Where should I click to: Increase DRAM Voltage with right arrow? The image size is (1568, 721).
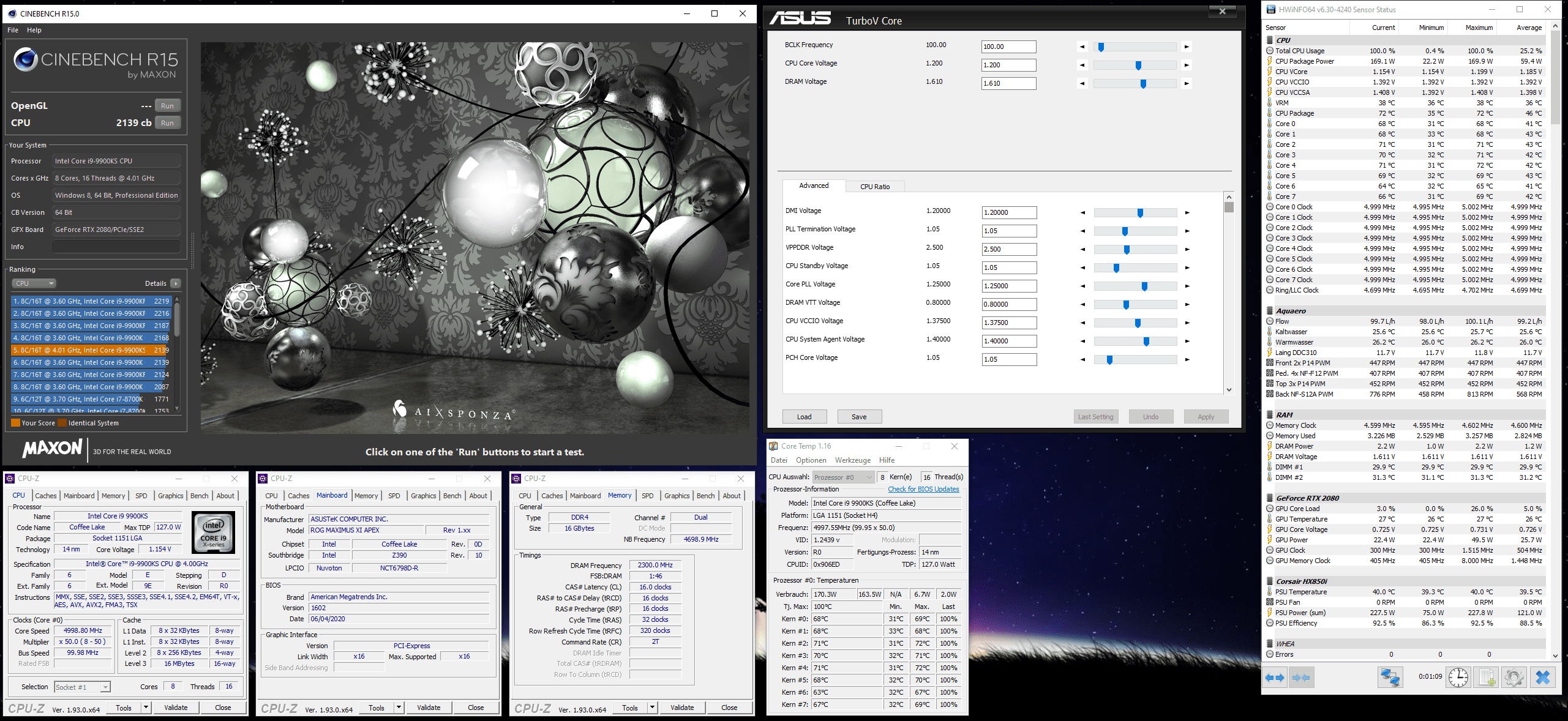[x=1187, y=83]
